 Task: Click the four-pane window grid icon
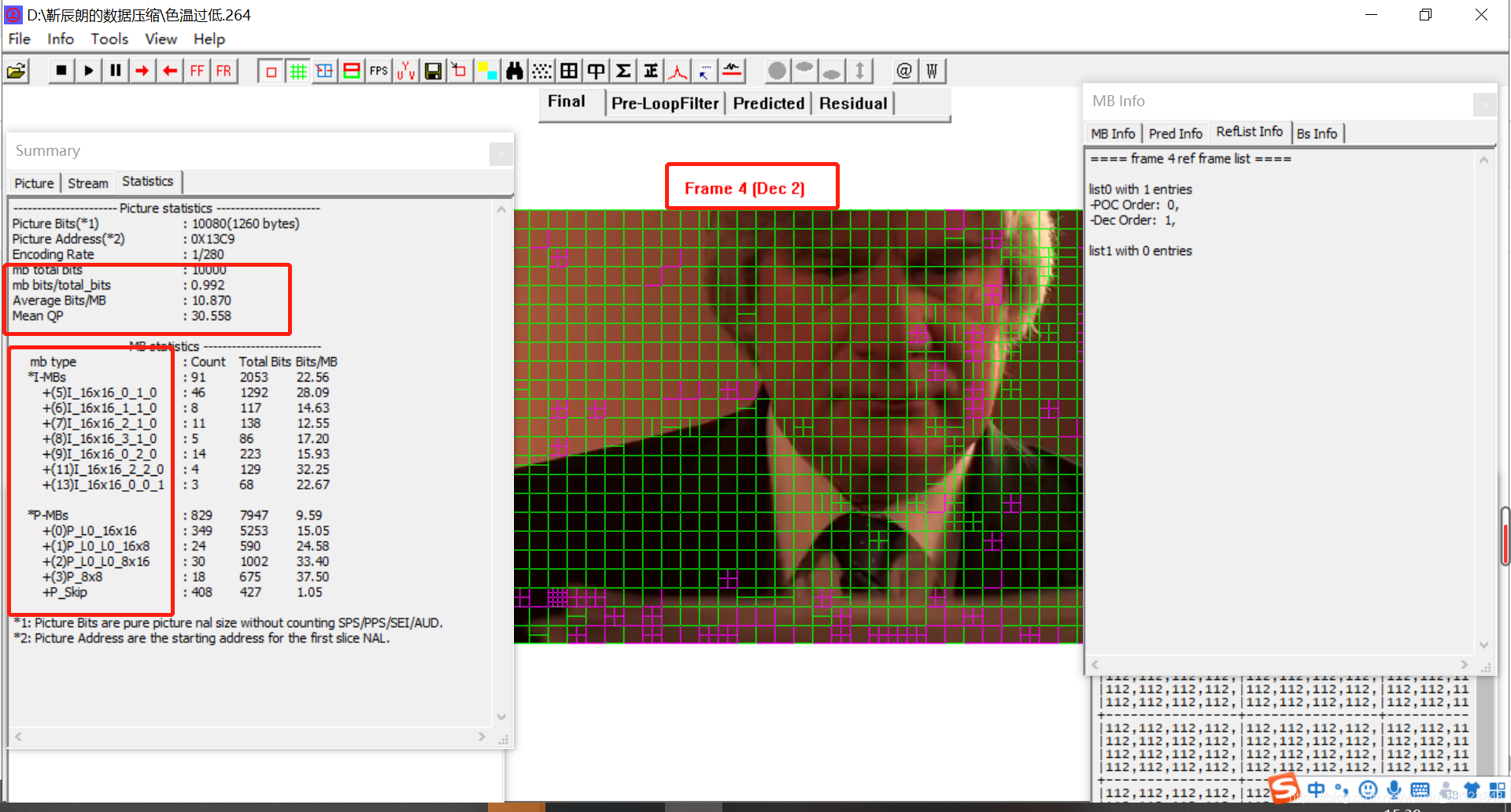tap(569, 72)
